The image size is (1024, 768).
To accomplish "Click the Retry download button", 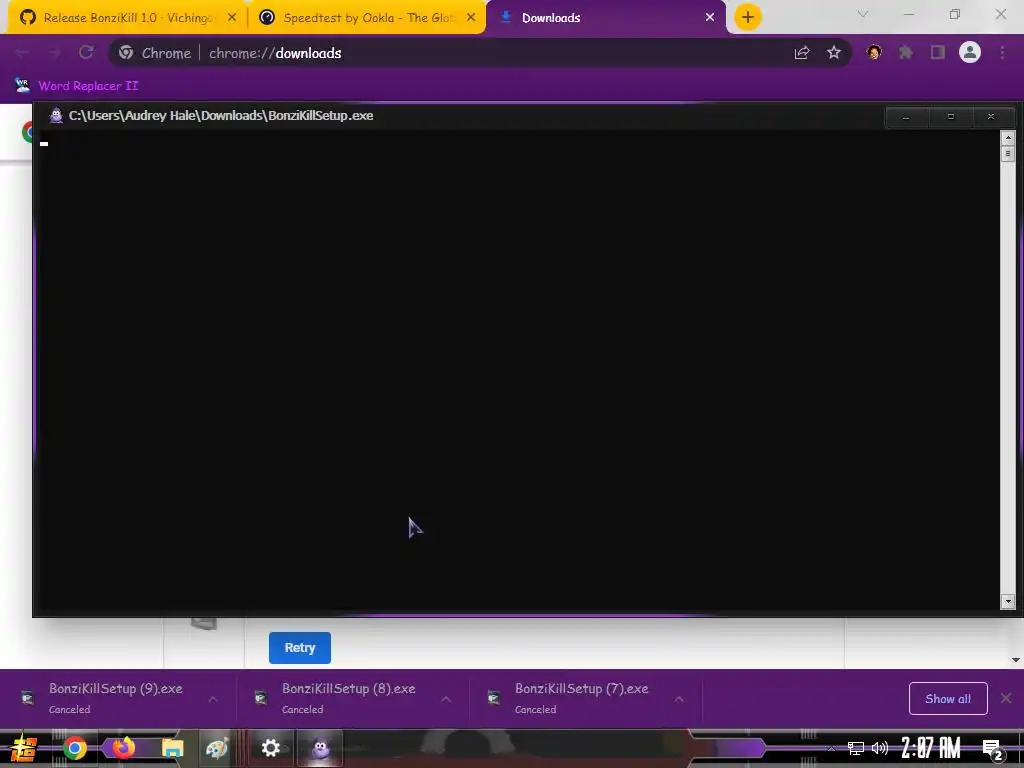I will click(x=300, y=648).
